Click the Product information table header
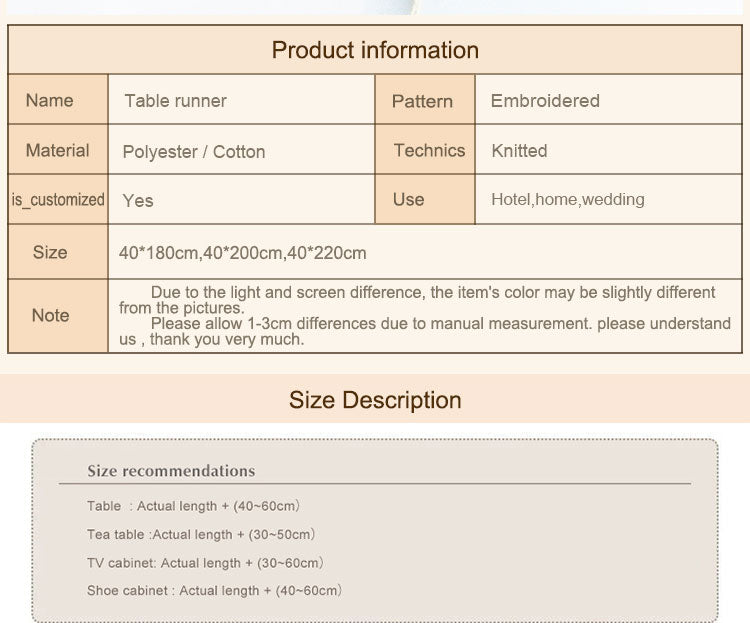This screenshot has height=623, width=750. coord(375,50)
